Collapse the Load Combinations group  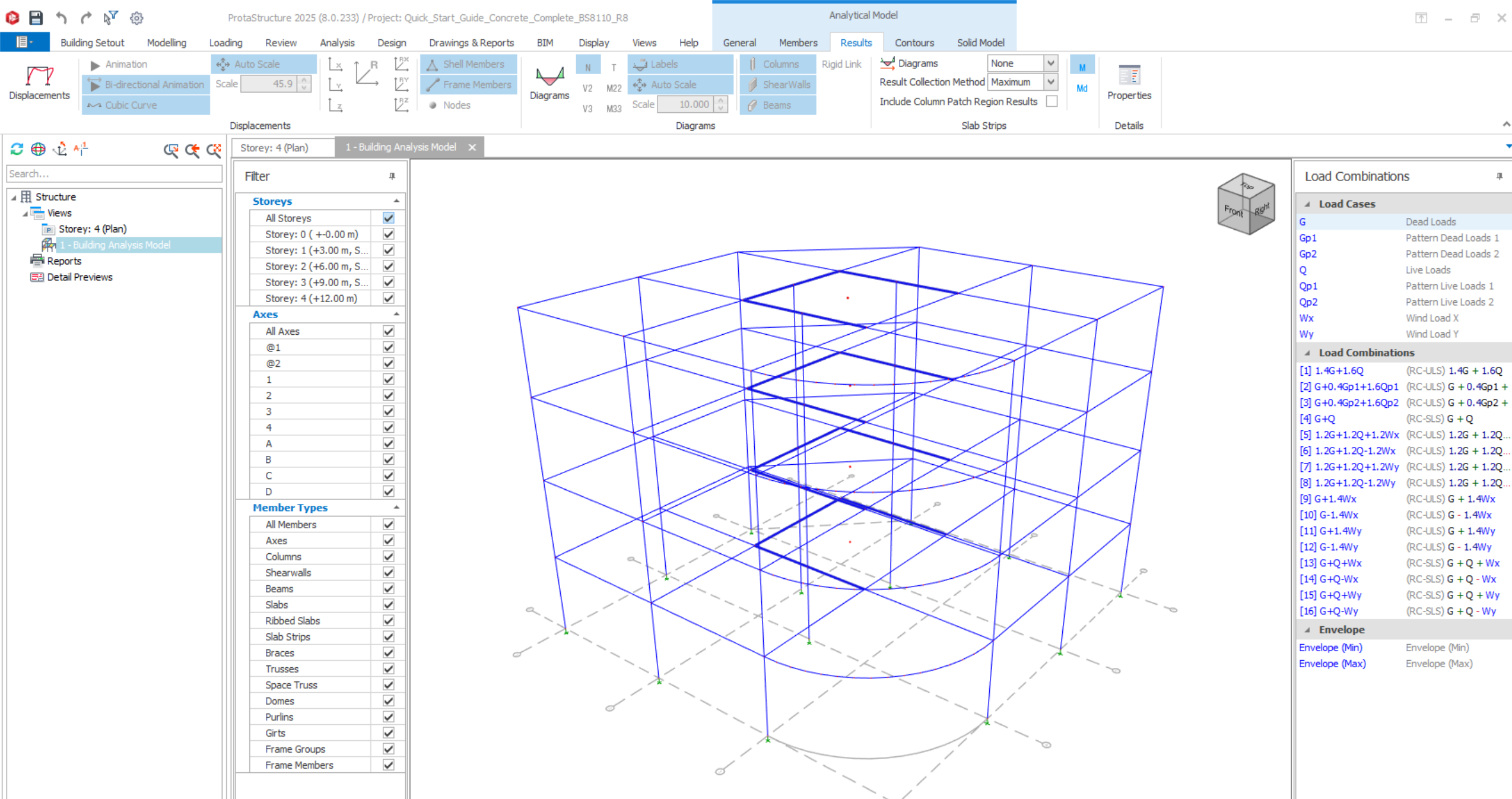tap(1307, 353)
